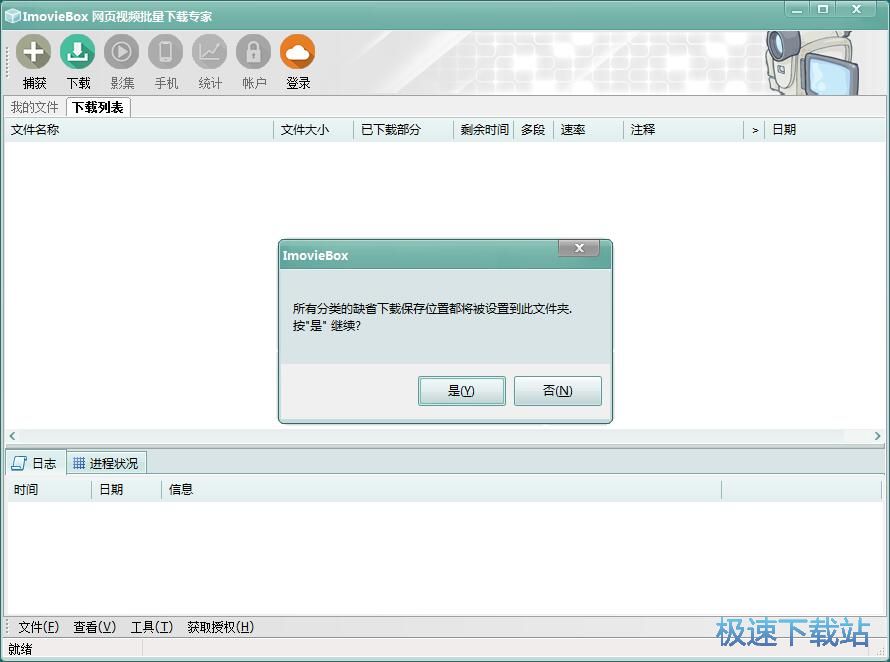Close the ImovieBox dialog with X
The height and width of the screenshot is (662, 890).
[x=579, y=248]
